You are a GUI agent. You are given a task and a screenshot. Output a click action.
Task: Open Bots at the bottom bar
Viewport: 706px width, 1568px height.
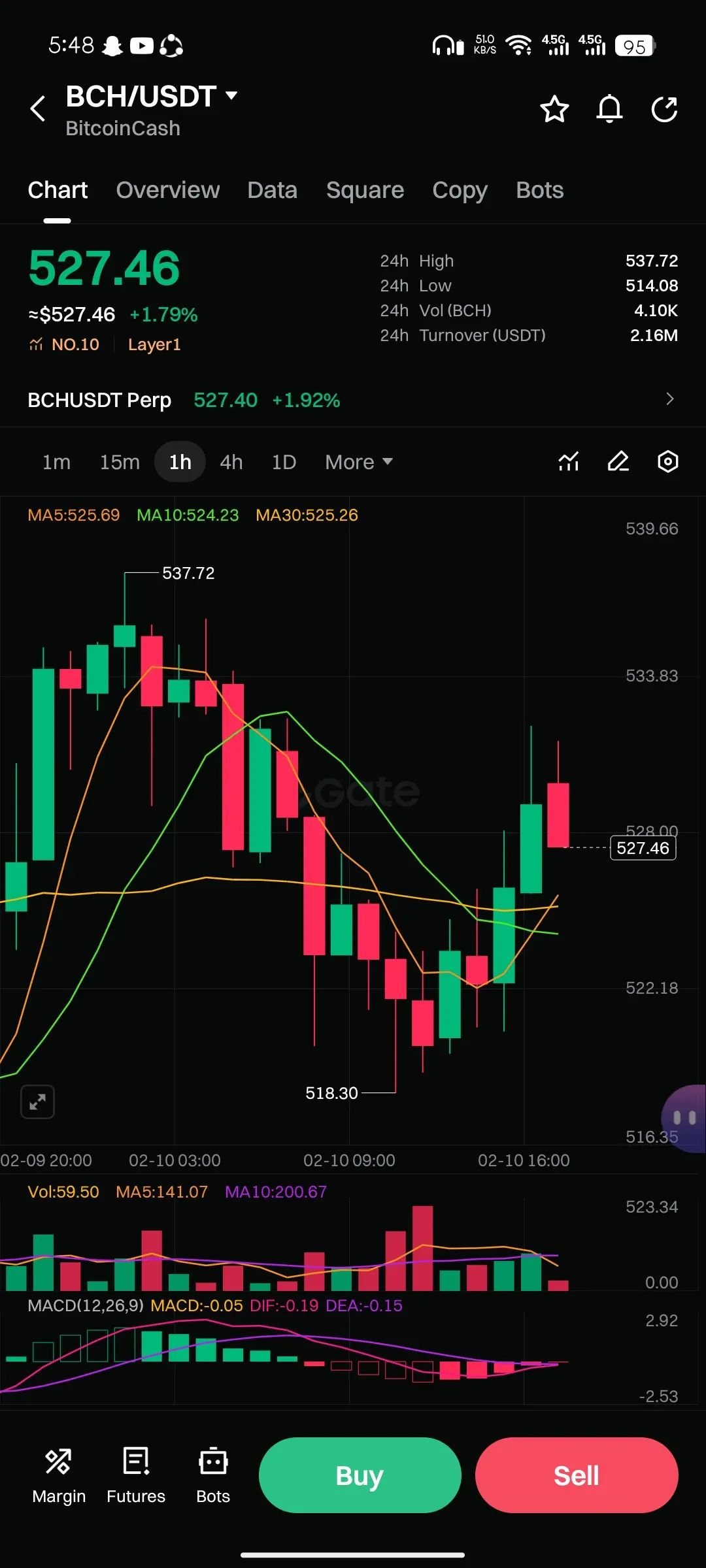point(213,1475)
